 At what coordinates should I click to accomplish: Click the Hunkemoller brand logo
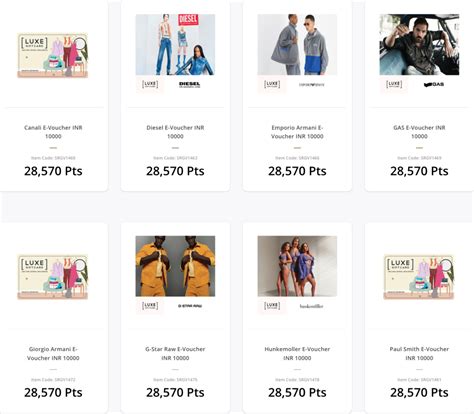[311, 306]
